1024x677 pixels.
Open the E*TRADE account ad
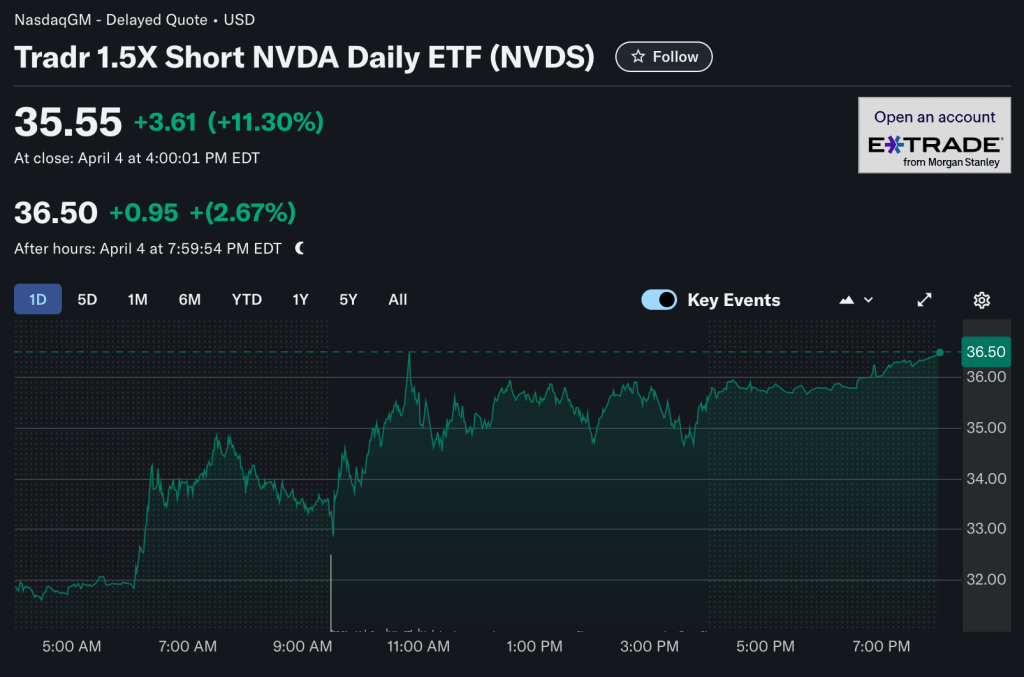coord(934,135)
